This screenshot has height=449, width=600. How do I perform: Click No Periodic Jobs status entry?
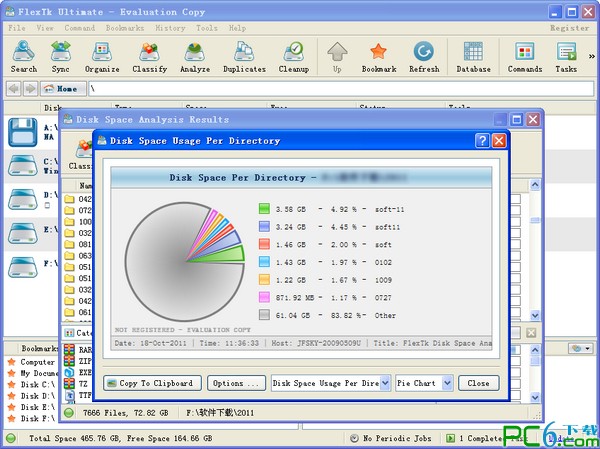[x=391, y=438]
